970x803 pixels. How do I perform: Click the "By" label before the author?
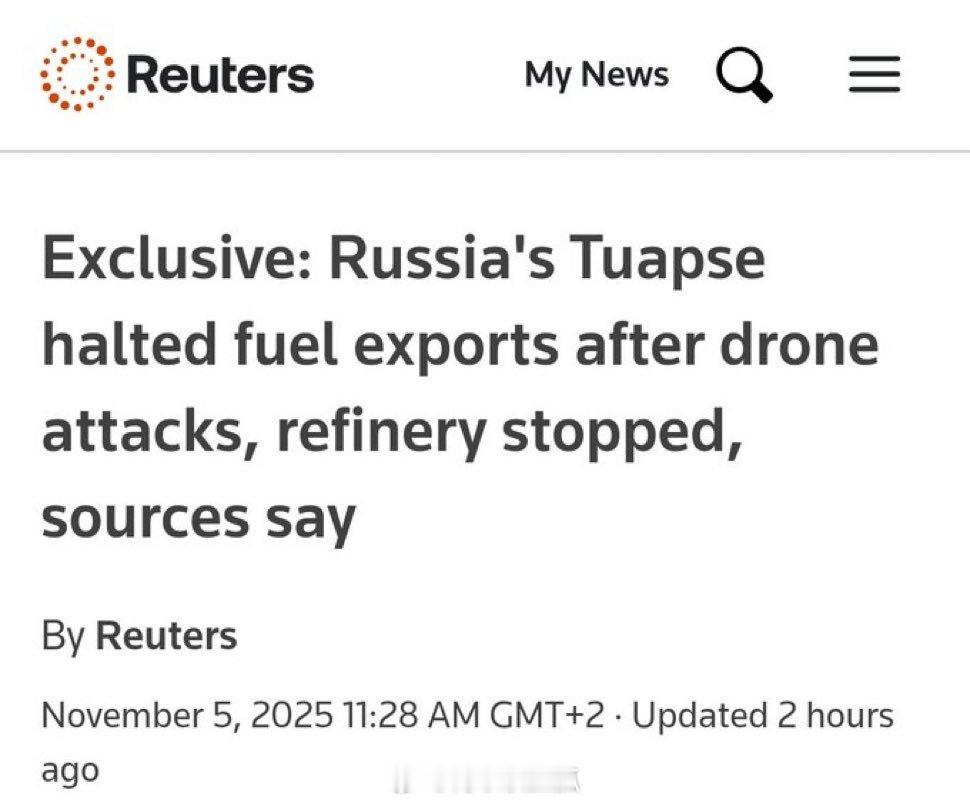click(64, 636)
